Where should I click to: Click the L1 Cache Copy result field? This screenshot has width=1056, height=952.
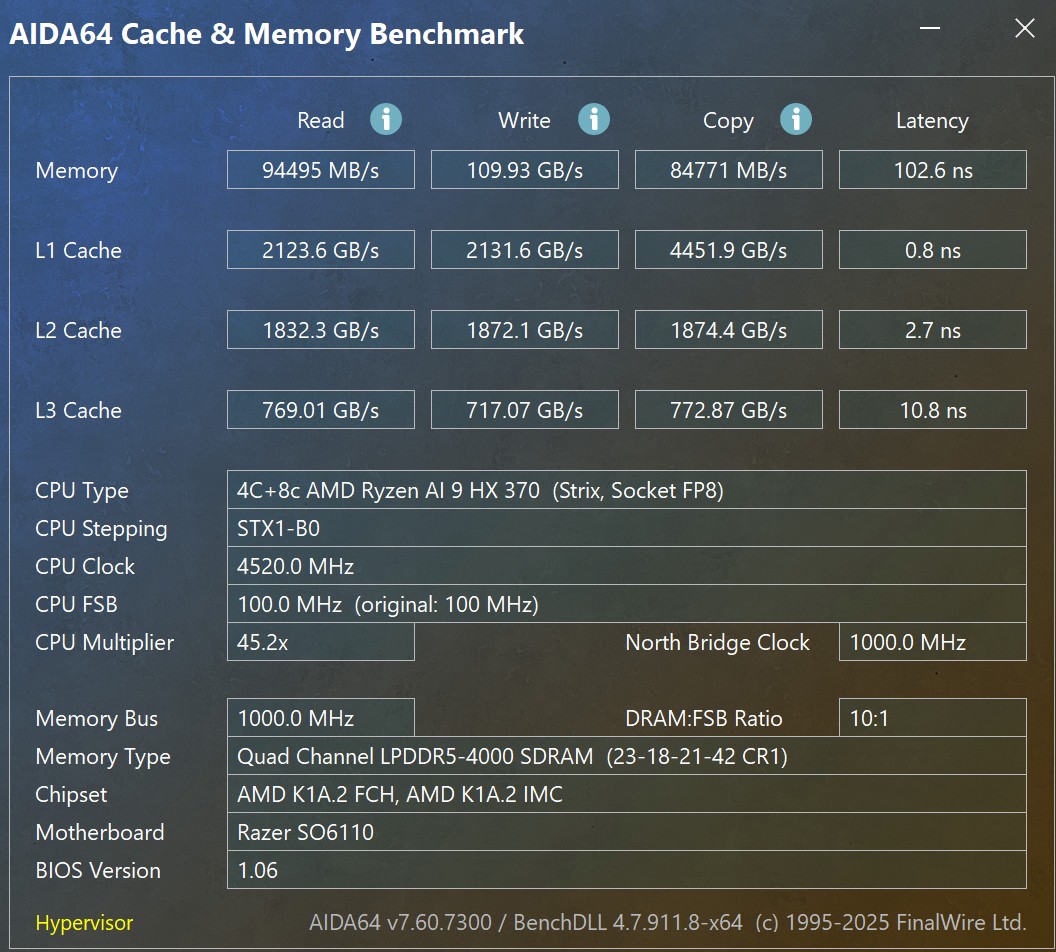point(729,250)
